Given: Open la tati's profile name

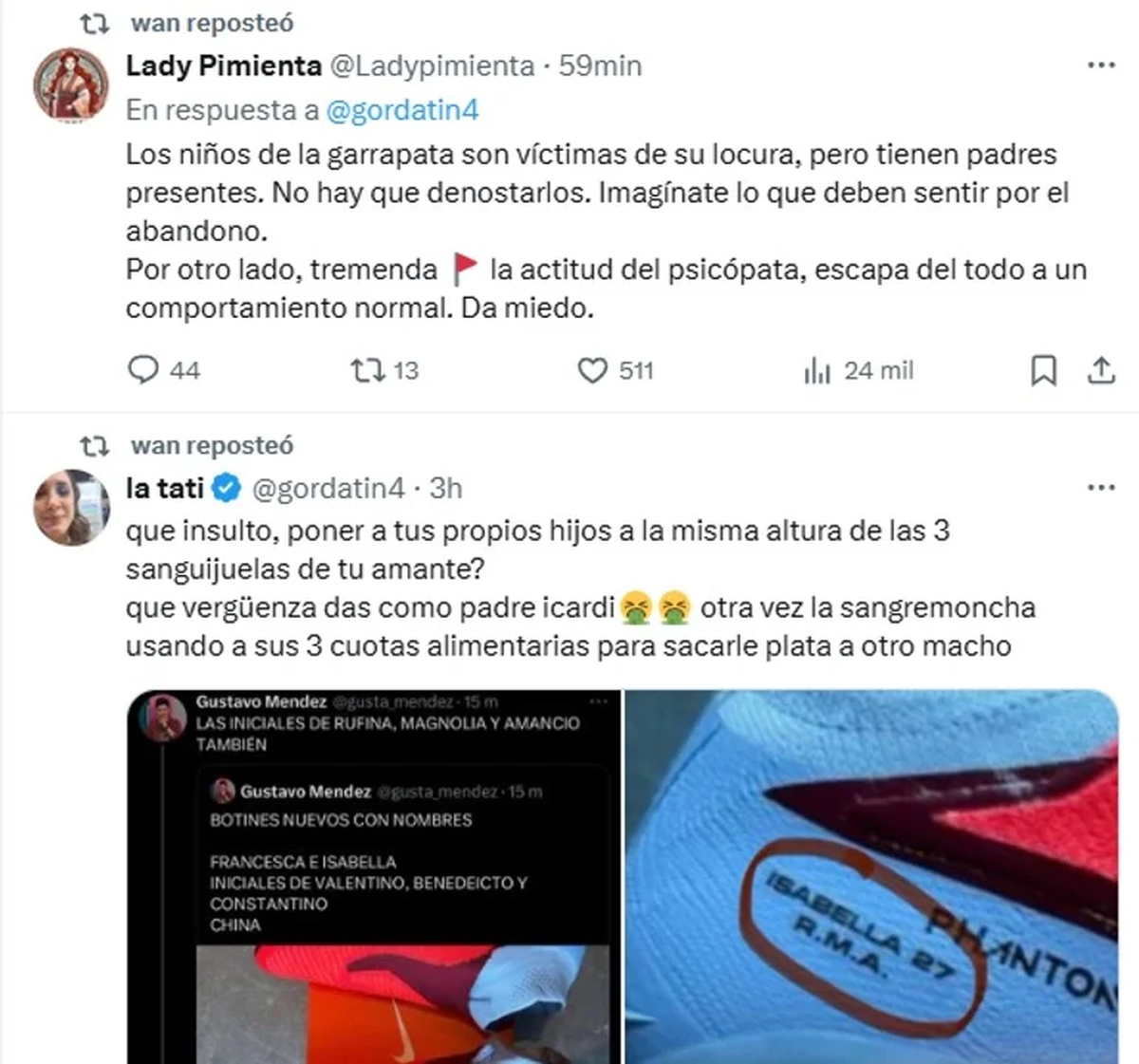Looking at the screenshot, I should point(165,488).
